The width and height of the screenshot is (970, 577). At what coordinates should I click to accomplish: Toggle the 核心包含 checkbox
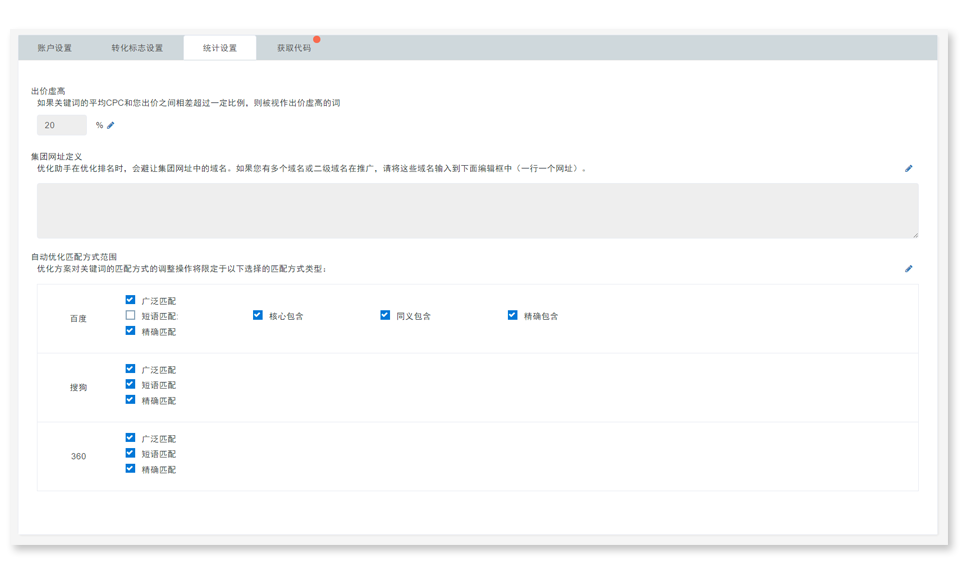(x=258, y=315)
